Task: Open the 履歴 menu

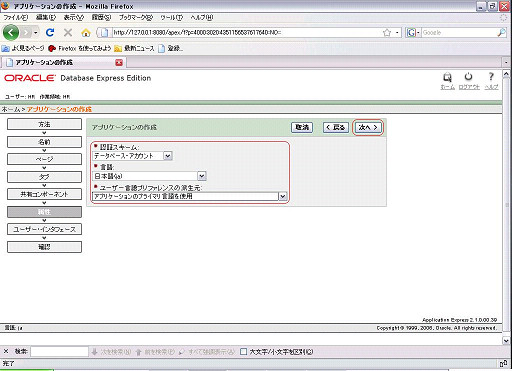Action: 101,17
